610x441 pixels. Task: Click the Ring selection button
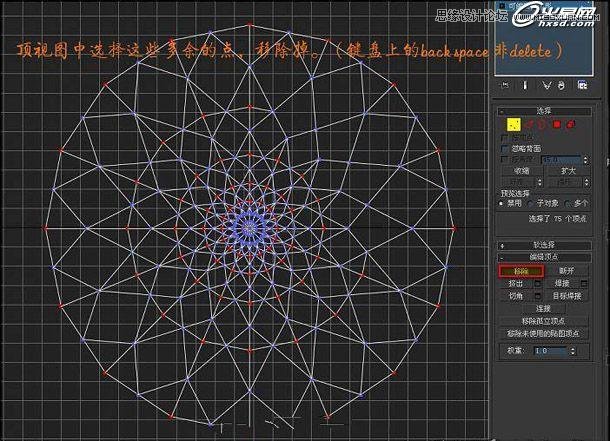517,182
